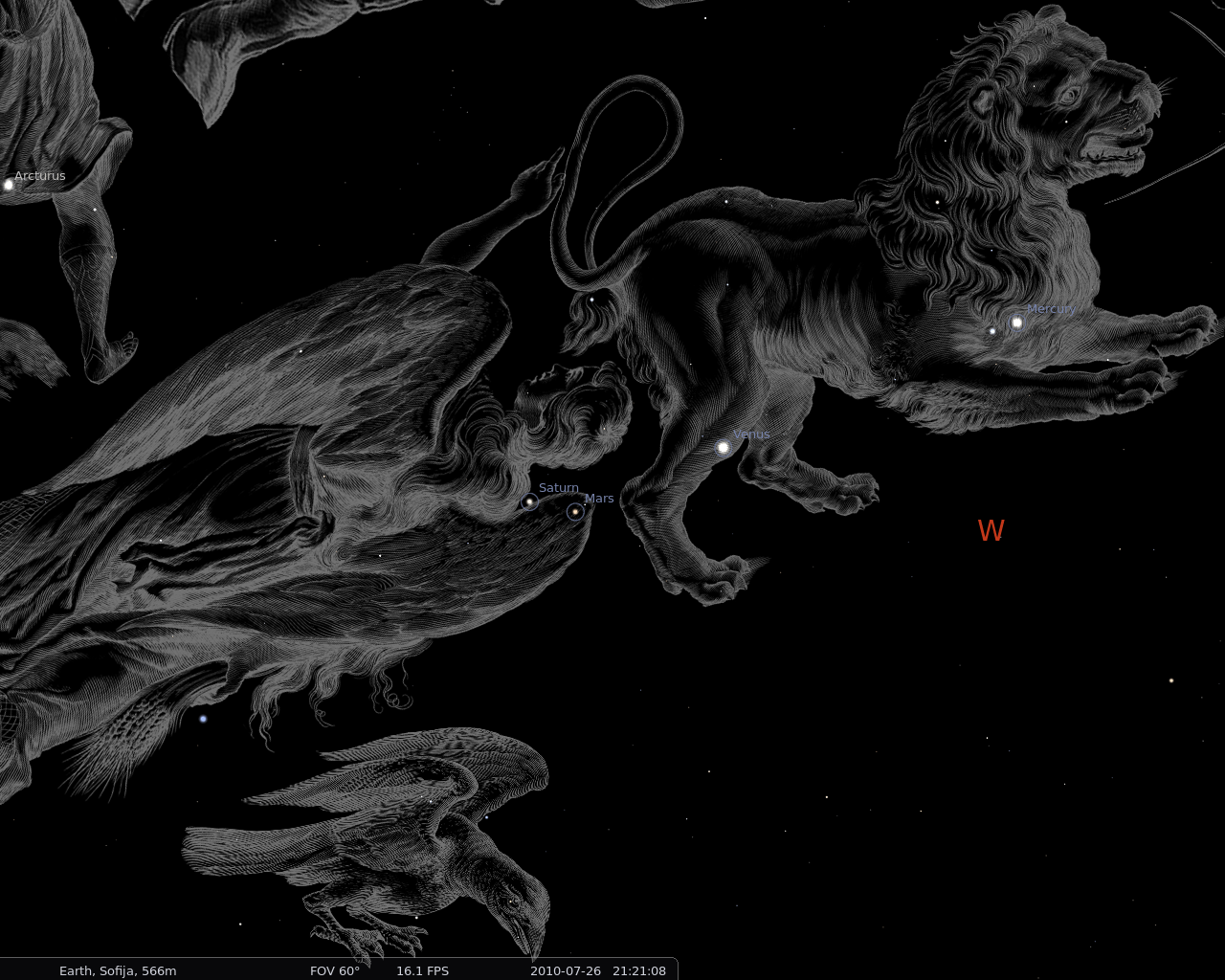Select the planet Venus

[724, 447]
